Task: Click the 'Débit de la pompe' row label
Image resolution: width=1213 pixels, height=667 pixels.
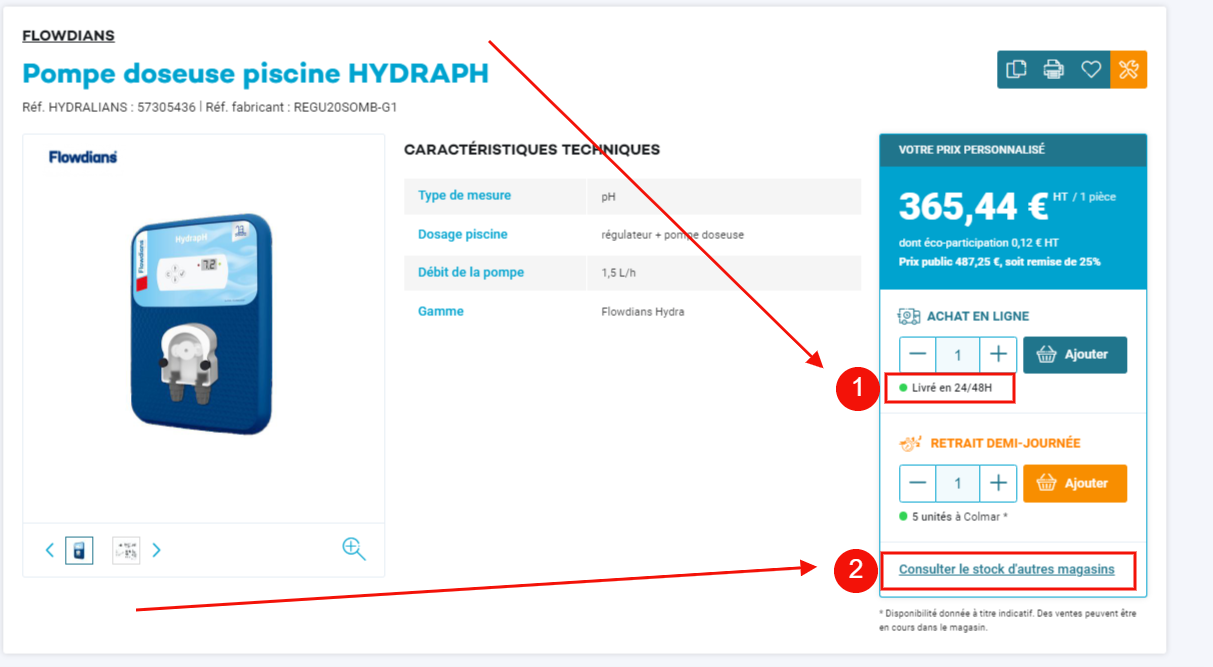Action: (x=471, y=272)
